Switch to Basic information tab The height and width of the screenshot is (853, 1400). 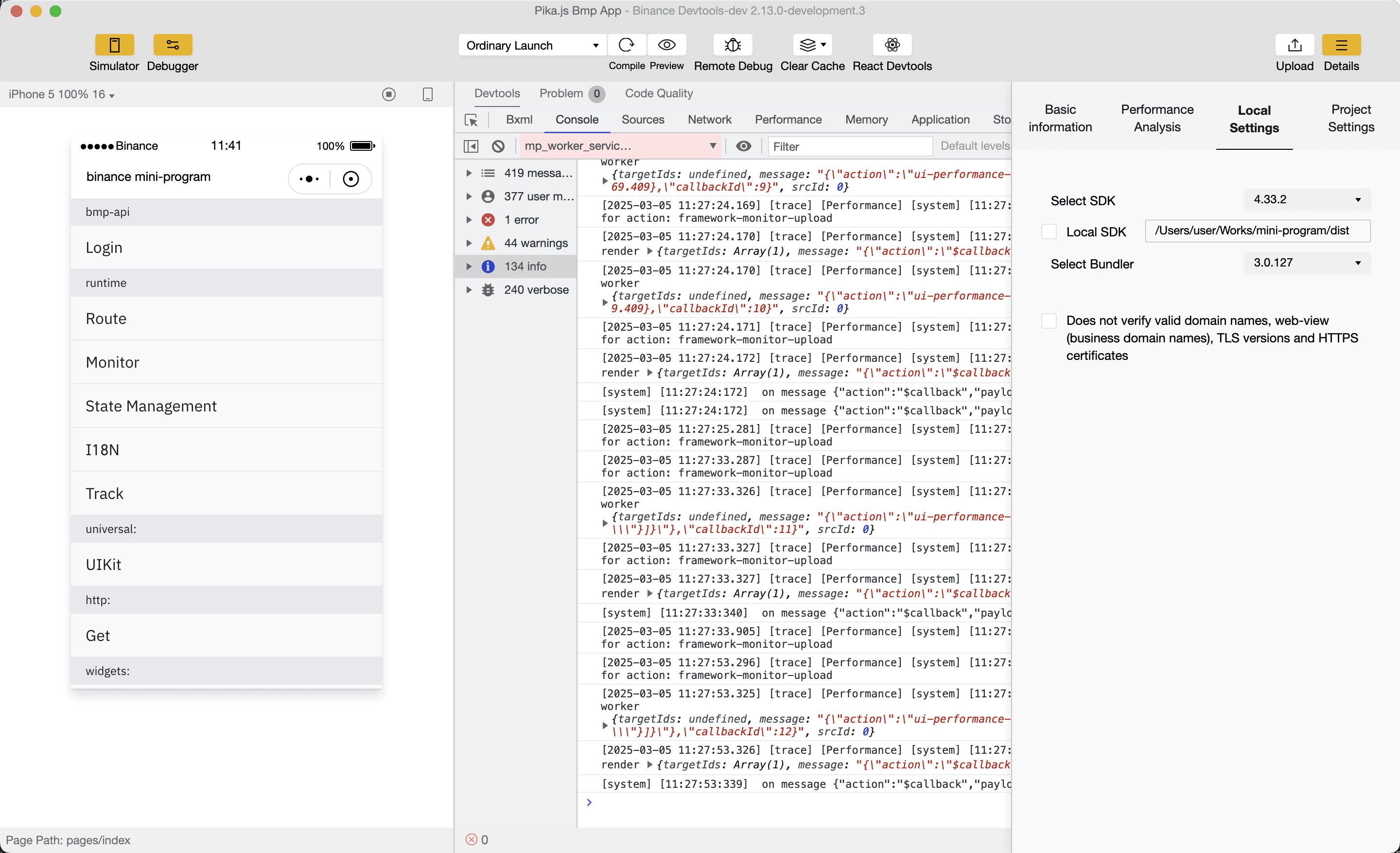tap(1060, 118)
